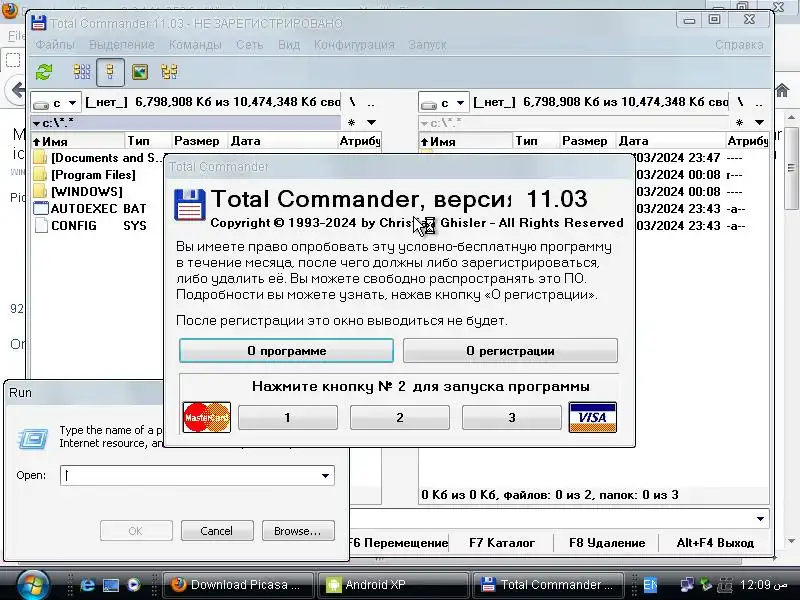Click the browser vertical scrollbar behind window
The width and height of the screenshot is (800, 600).
tap(791, 327)
